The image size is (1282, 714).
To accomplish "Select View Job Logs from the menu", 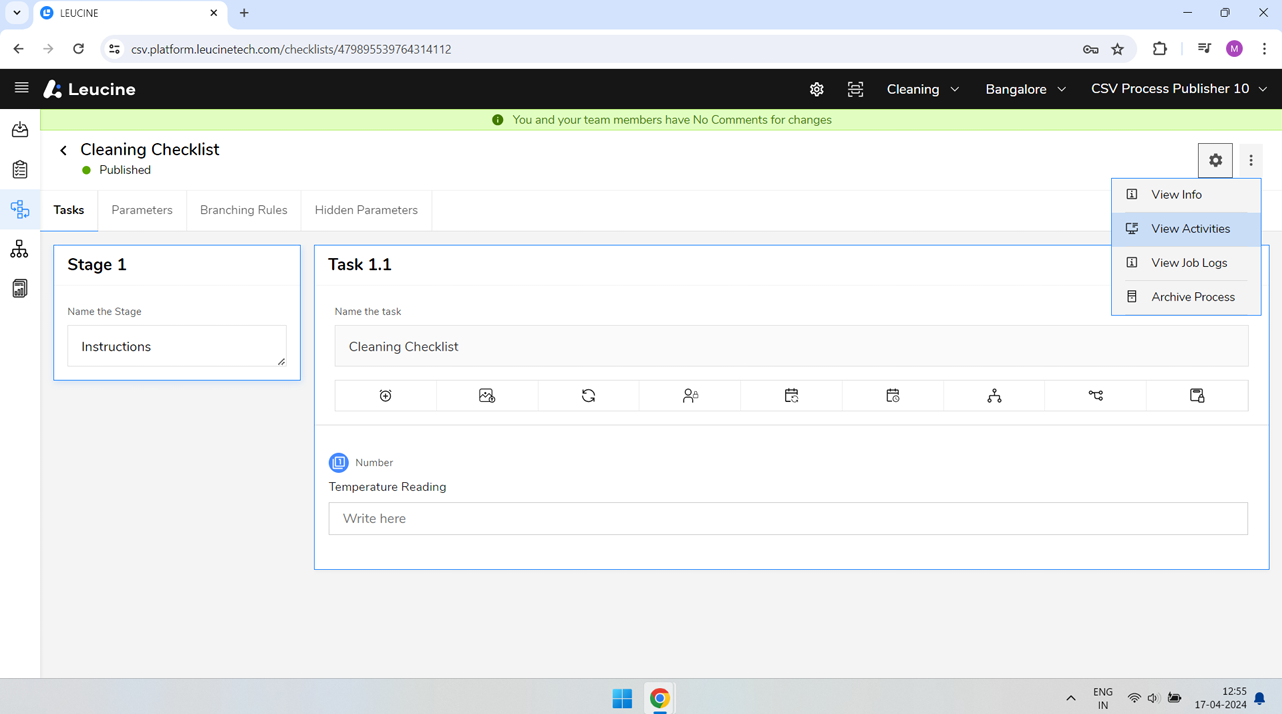I will [x=1190, y=262].
